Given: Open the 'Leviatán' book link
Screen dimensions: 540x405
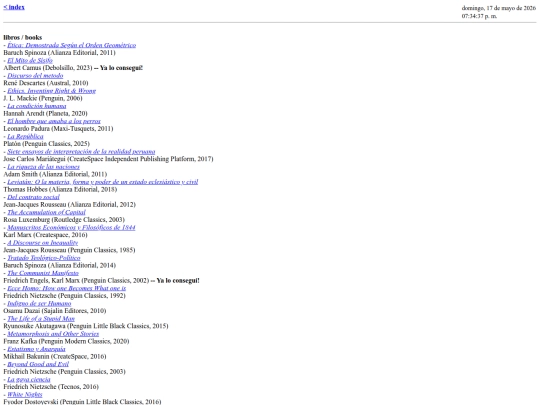Looking at the screenshot, I should tap(103, 181).
